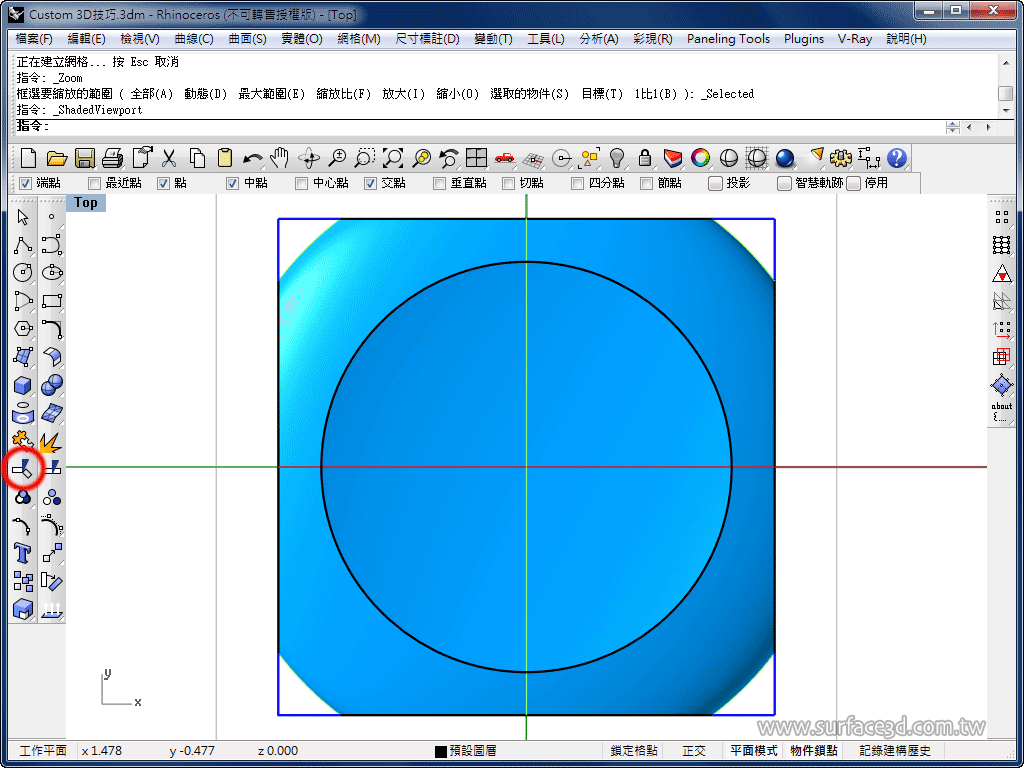The height and width of the screenshot is (768, 1024).
Task: Enable the 垂直點 object snap
Action: click(440, 184)
